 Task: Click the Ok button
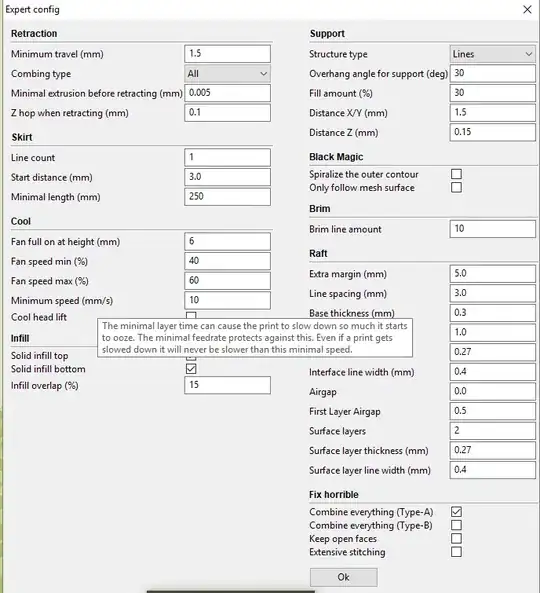point(343,577)
